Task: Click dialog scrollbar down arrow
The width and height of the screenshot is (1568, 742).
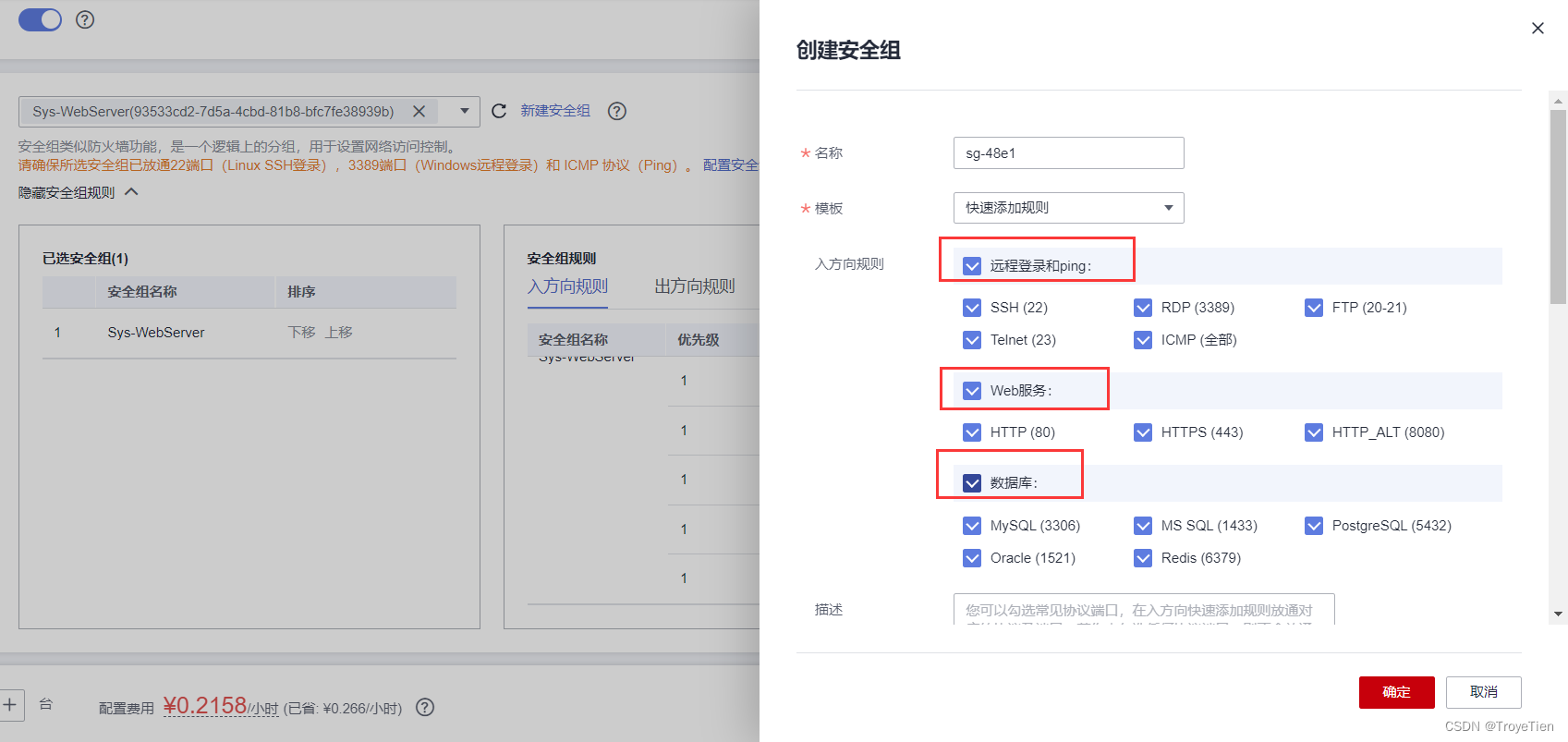Action: point(1559,614)
